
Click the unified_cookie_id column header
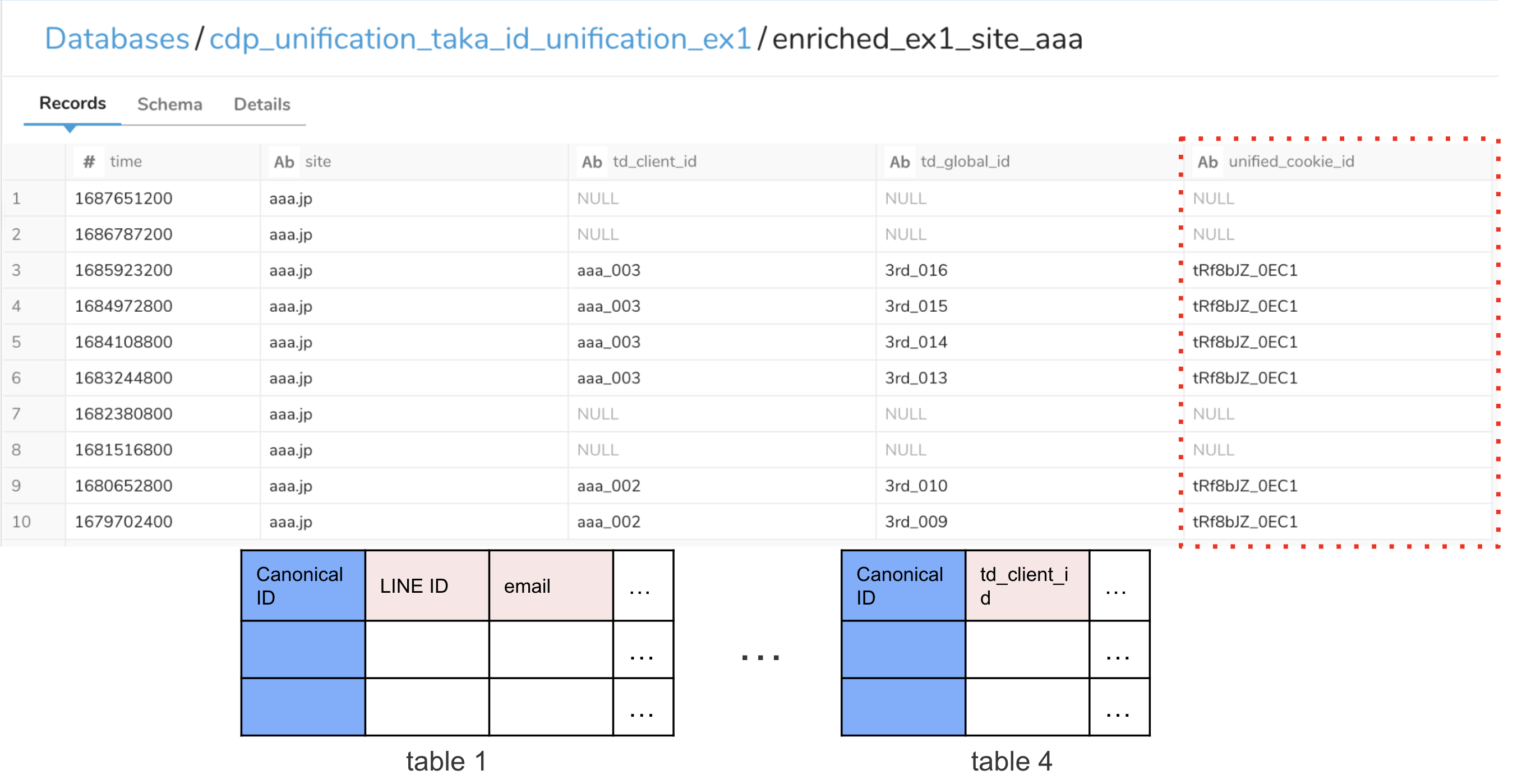click(1291, 162)
